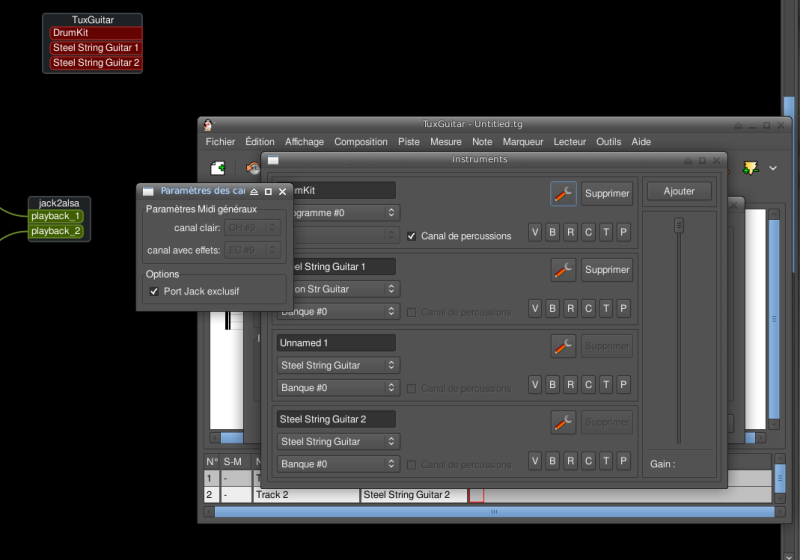
Task: Click Supprimer for DrumKit channel
Action: (607, 193)
